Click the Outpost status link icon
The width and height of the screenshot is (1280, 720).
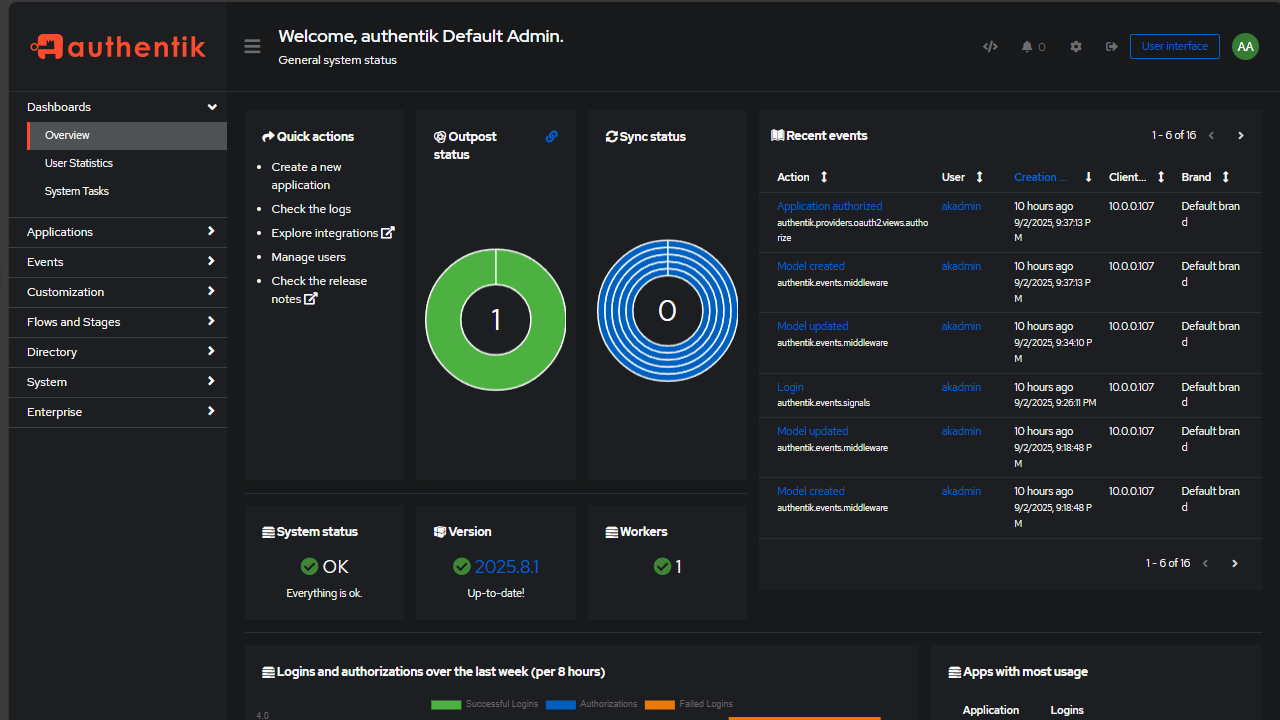point(551,137)
